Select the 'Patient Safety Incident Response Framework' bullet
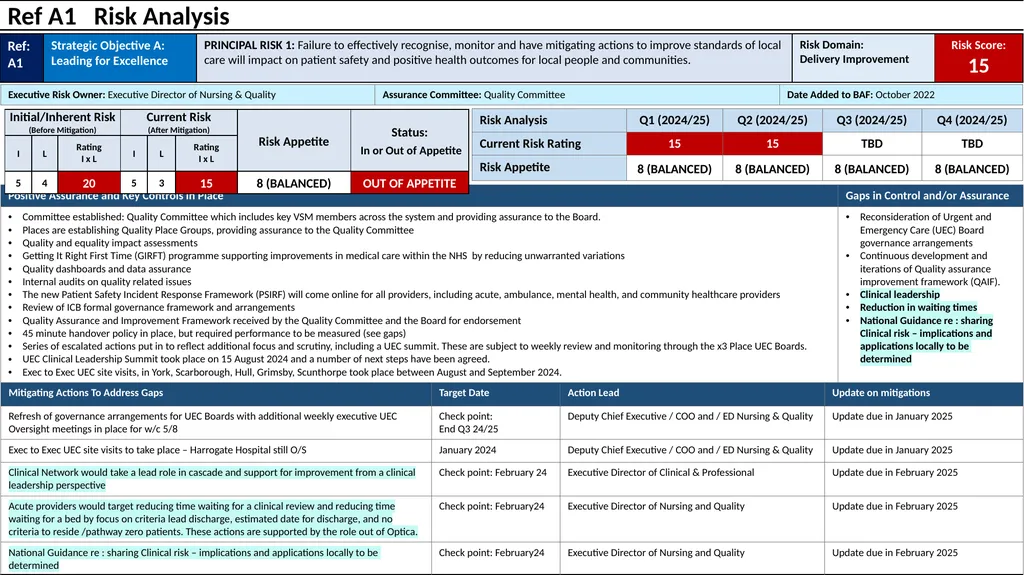Viewport: 1024px width, 575px height. [401, 295]
